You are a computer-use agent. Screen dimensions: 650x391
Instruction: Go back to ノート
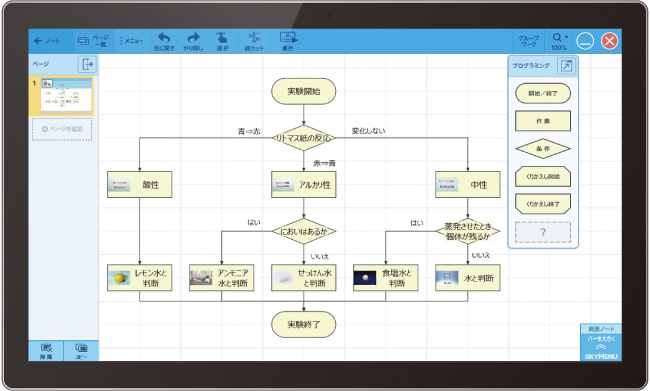[47, 41]
